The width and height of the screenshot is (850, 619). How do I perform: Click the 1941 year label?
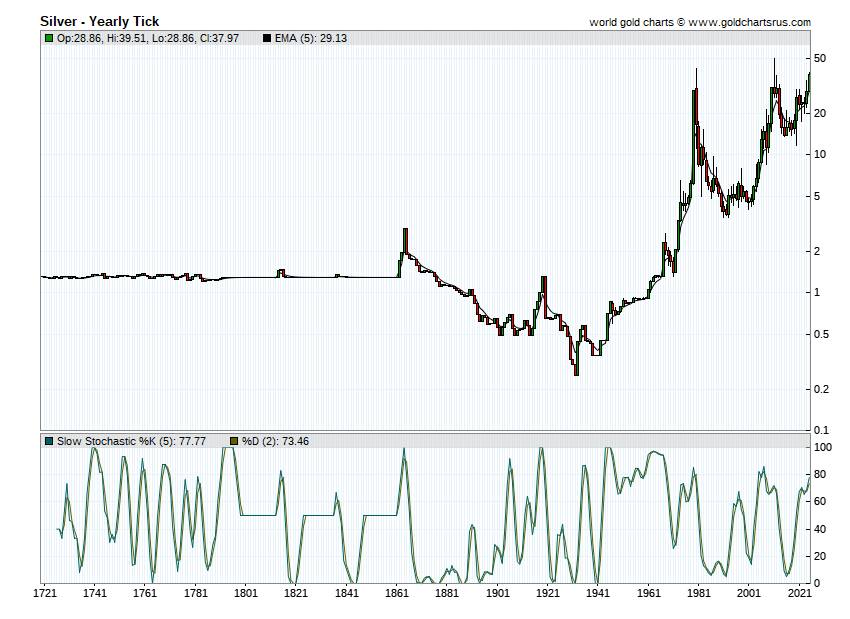[597, 593]
